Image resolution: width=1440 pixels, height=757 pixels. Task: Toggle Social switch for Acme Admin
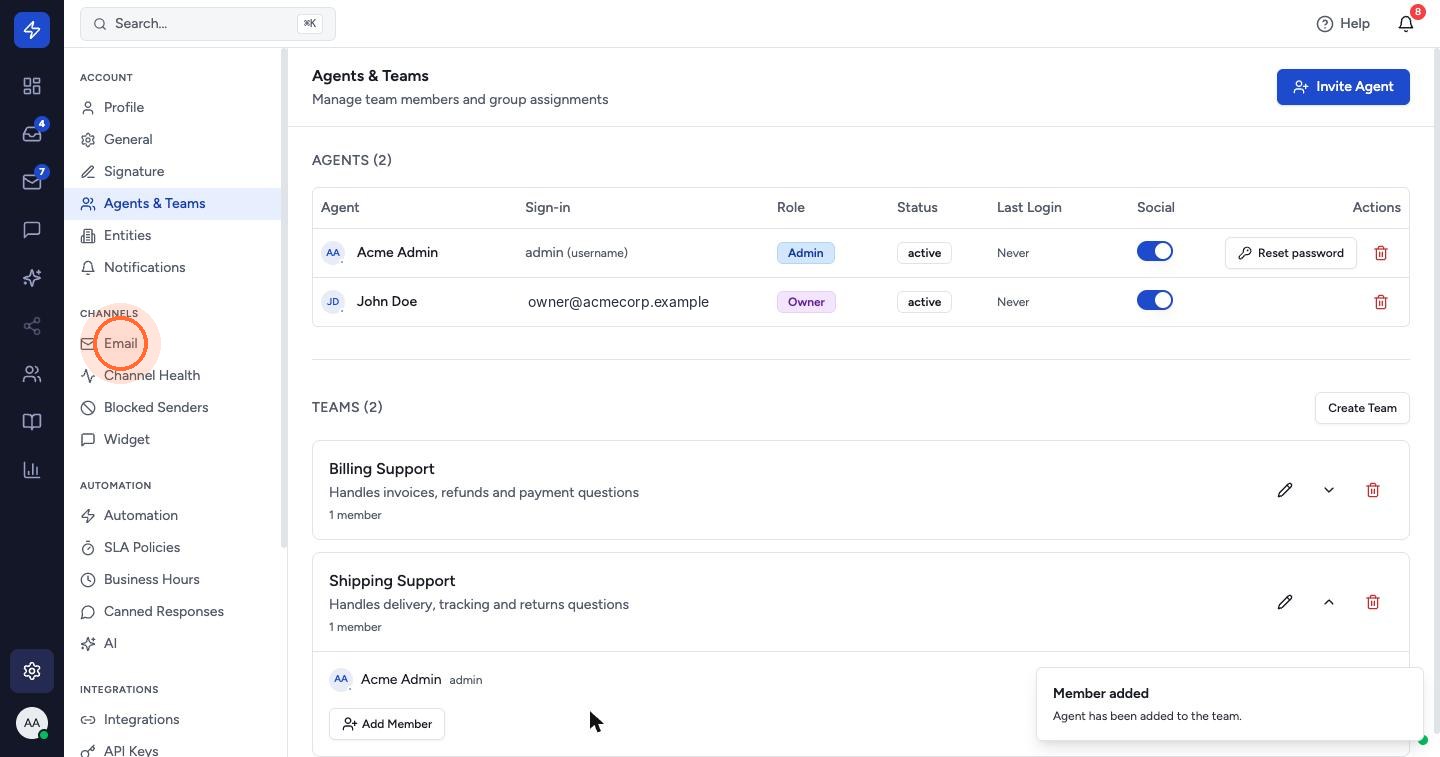coord(1155,252)
